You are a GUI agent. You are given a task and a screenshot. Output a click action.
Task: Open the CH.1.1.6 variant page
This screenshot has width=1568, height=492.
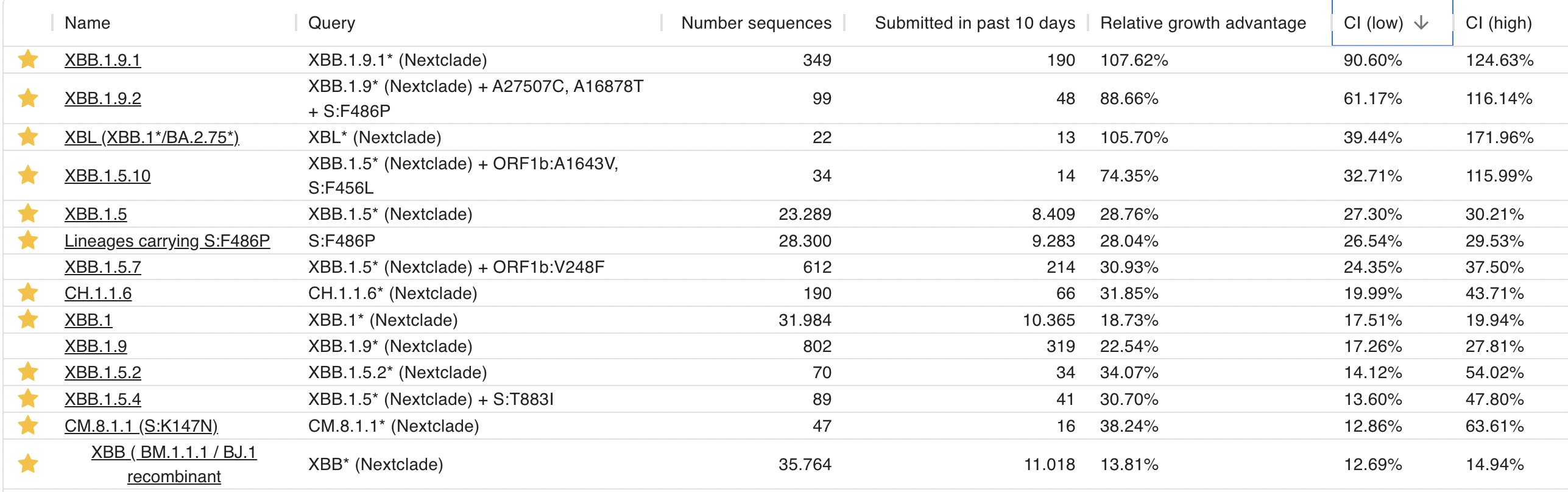click(97, 293)
